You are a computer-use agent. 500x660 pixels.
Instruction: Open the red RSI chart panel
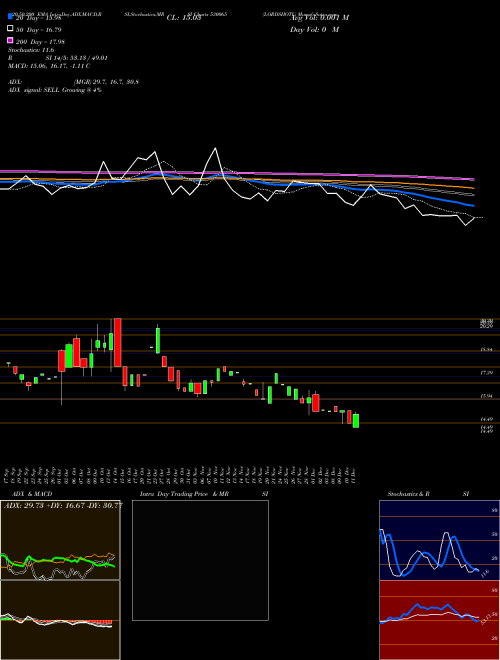pos(439,620)
